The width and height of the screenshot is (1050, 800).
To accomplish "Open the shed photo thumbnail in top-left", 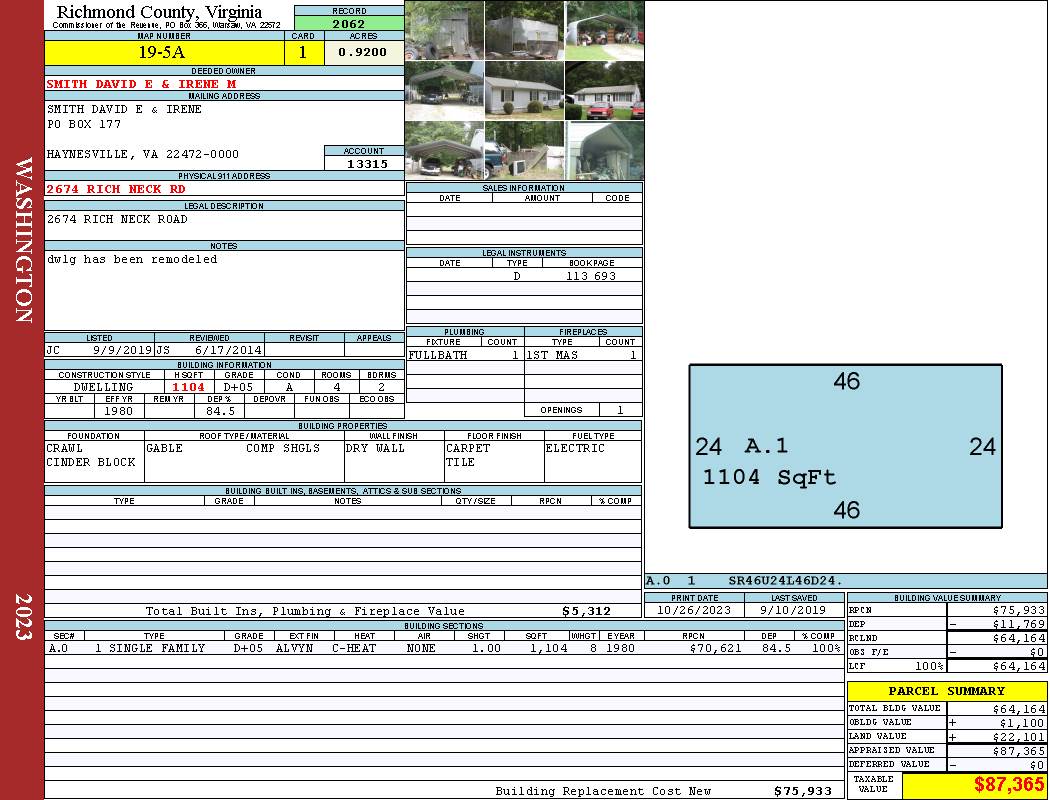I will point(445,30).
